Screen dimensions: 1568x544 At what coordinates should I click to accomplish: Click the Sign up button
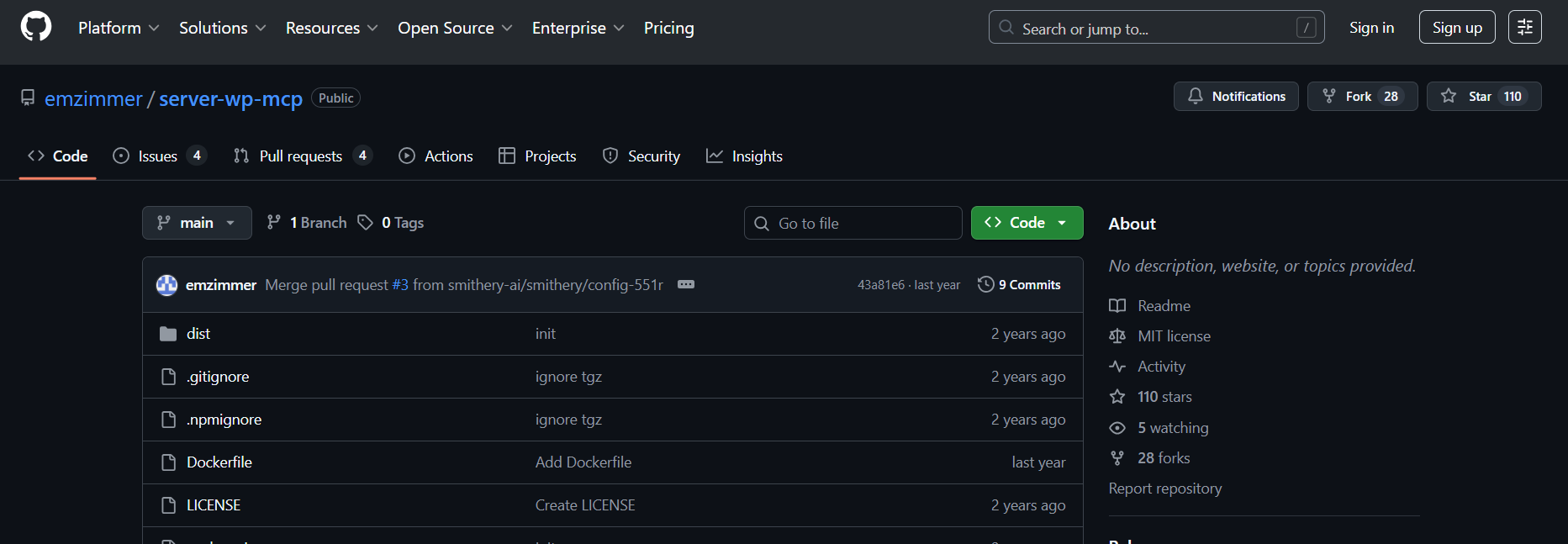pyautogui.click(x=1457, y=28)
